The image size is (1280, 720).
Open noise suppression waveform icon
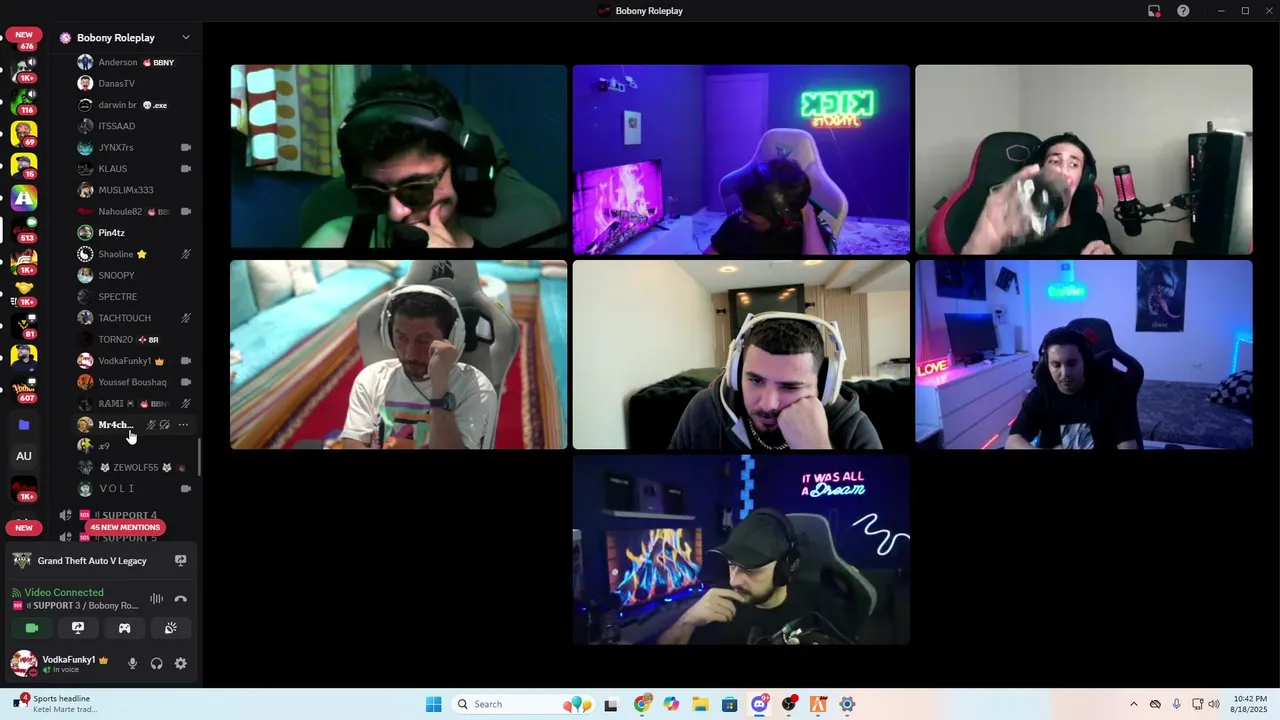(156, 599)
